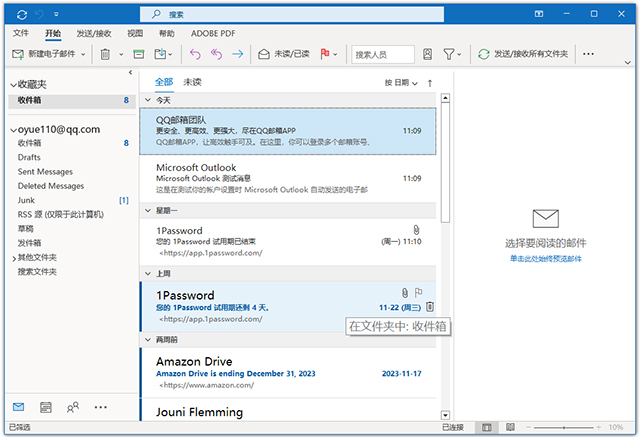Expand the delete options dropdown arrow
The height and width of the screenshot is (437, 640).
[x=121, y=54]
